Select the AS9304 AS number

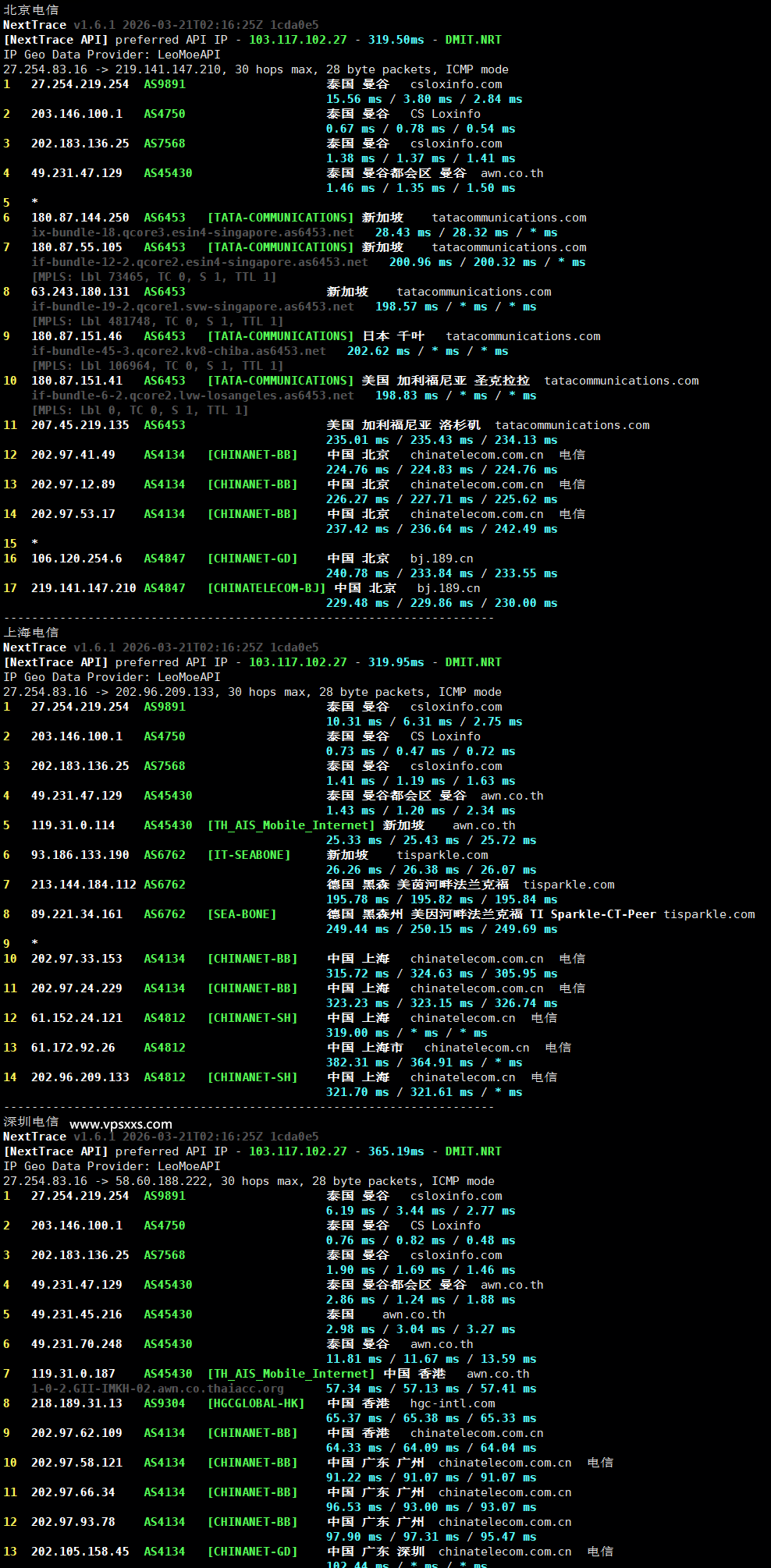(164, 1403)
